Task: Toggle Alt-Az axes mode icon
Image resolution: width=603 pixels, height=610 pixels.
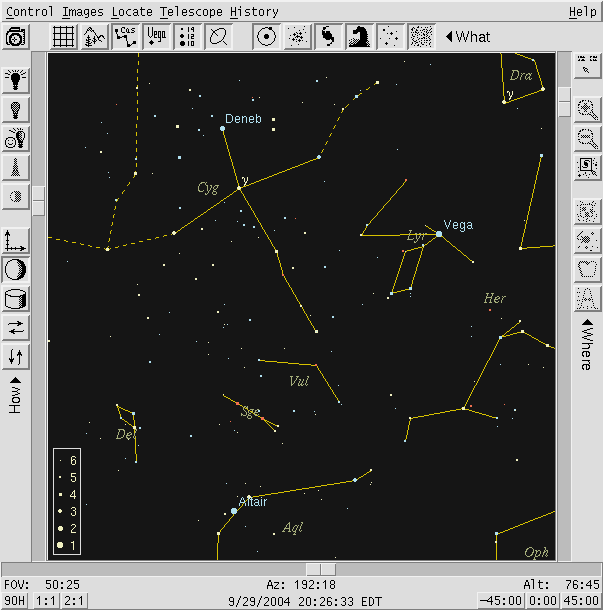Action: (x=16, y=241)
